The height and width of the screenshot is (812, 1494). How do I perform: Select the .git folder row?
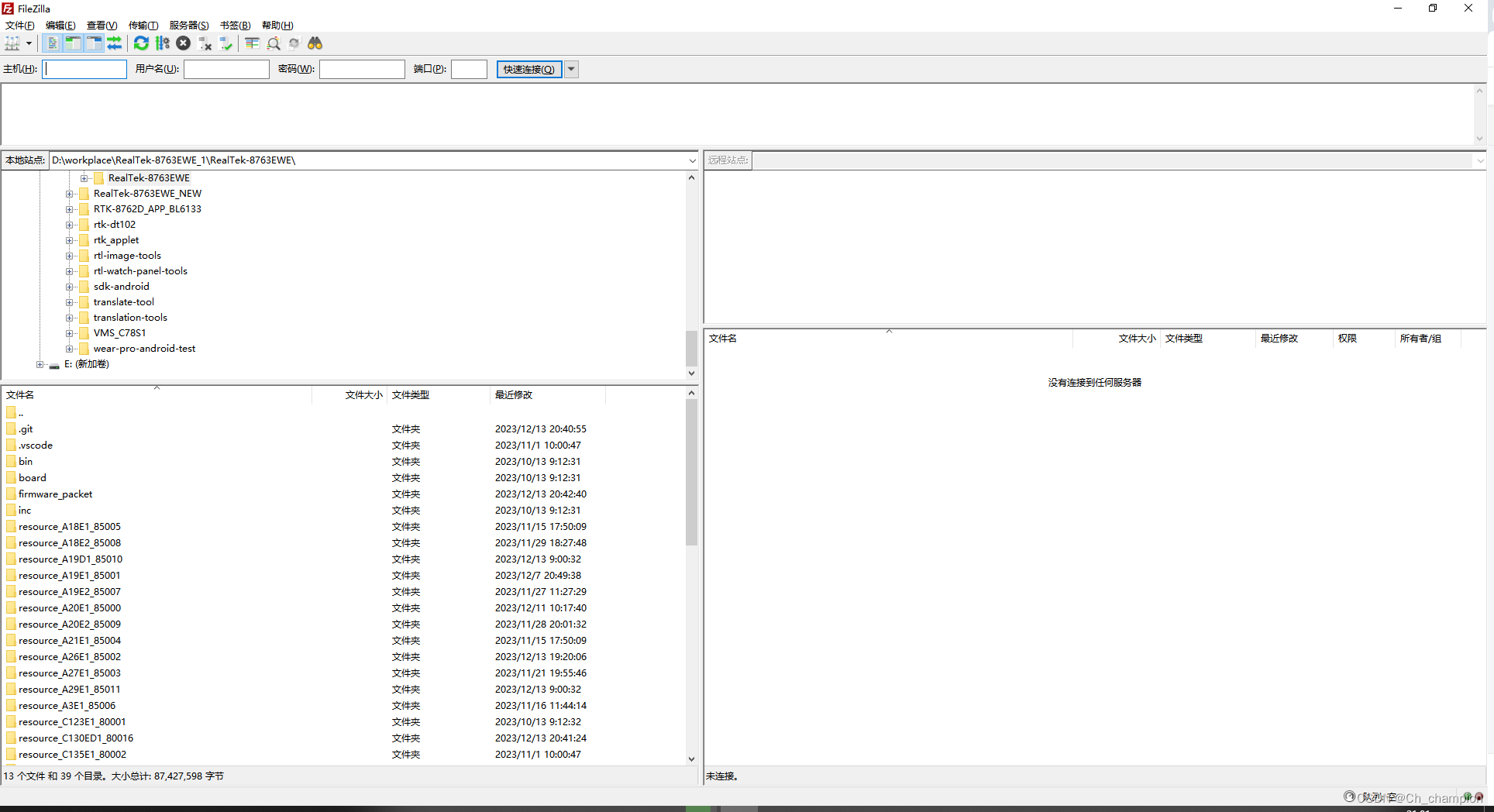343,429
